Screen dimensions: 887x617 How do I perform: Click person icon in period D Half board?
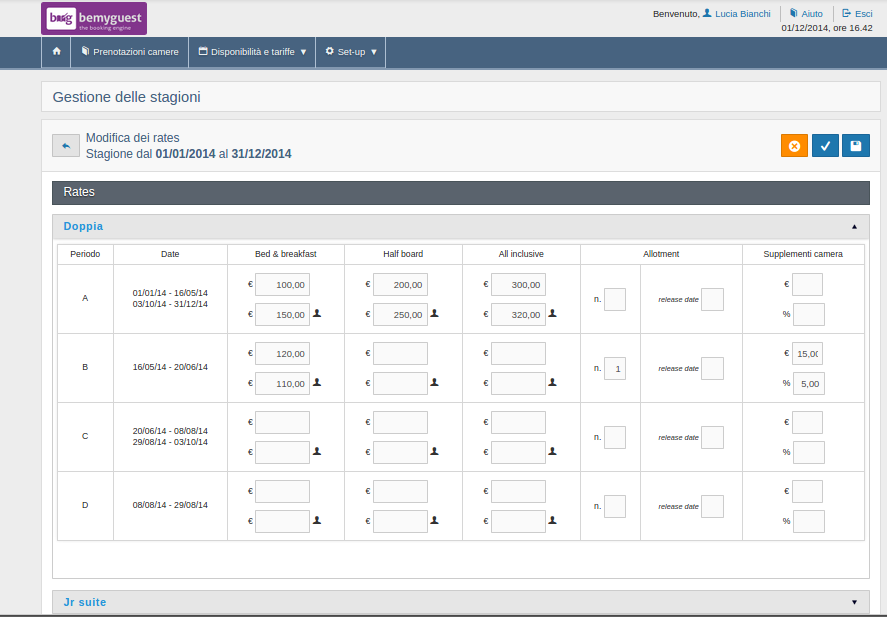point(434,520)
